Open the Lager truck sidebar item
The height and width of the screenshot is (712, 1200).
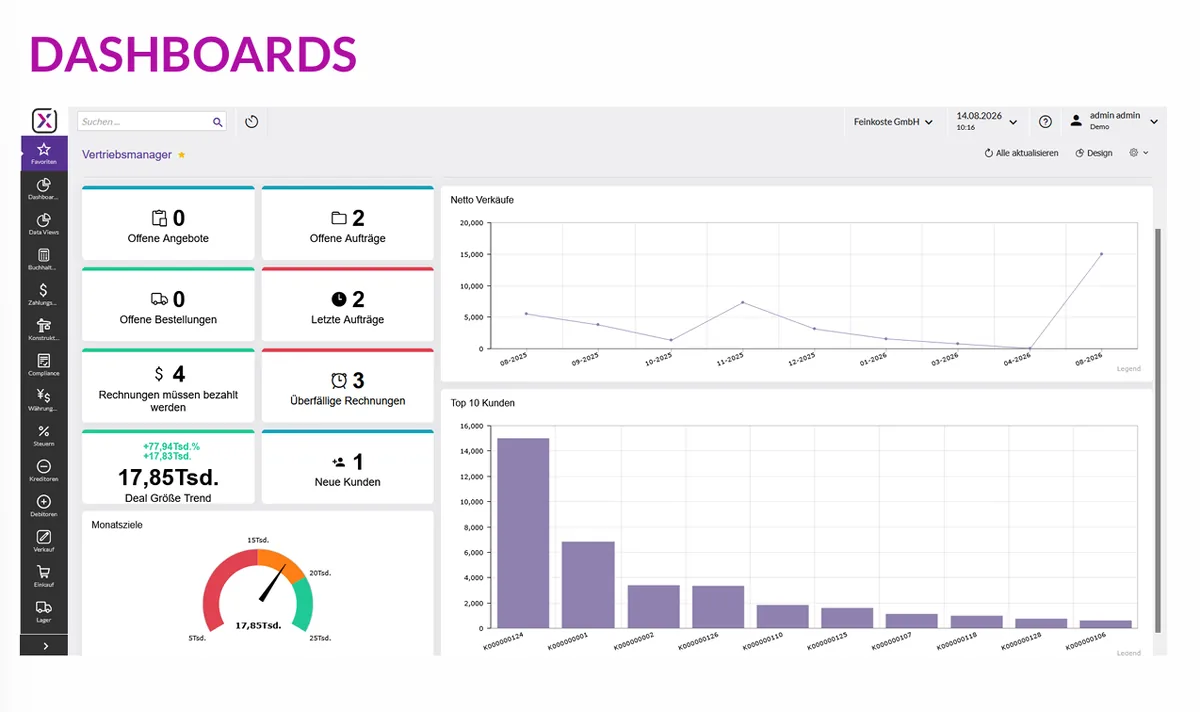coord(44,612)
